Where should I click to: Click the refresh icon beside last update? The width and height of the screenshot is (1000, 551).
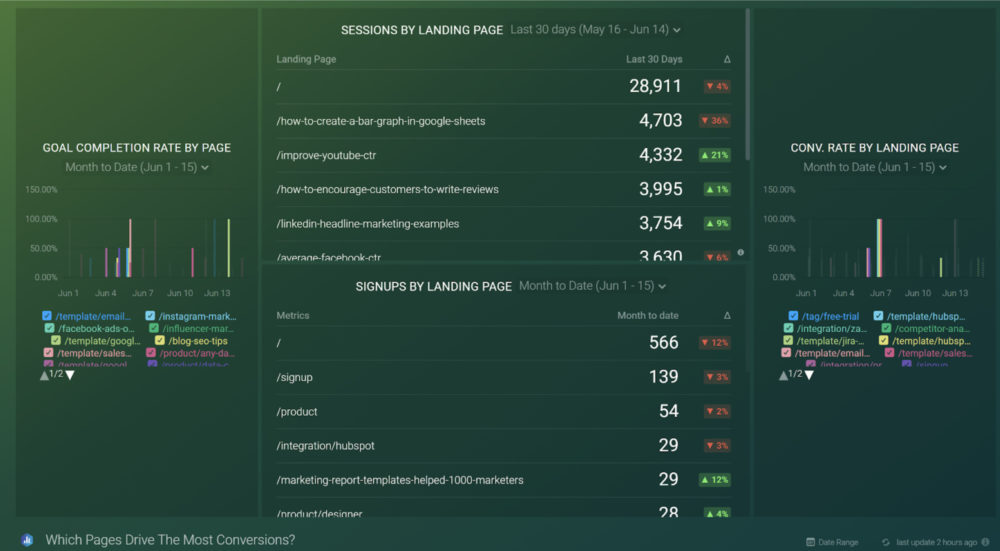tap(885, 542)
